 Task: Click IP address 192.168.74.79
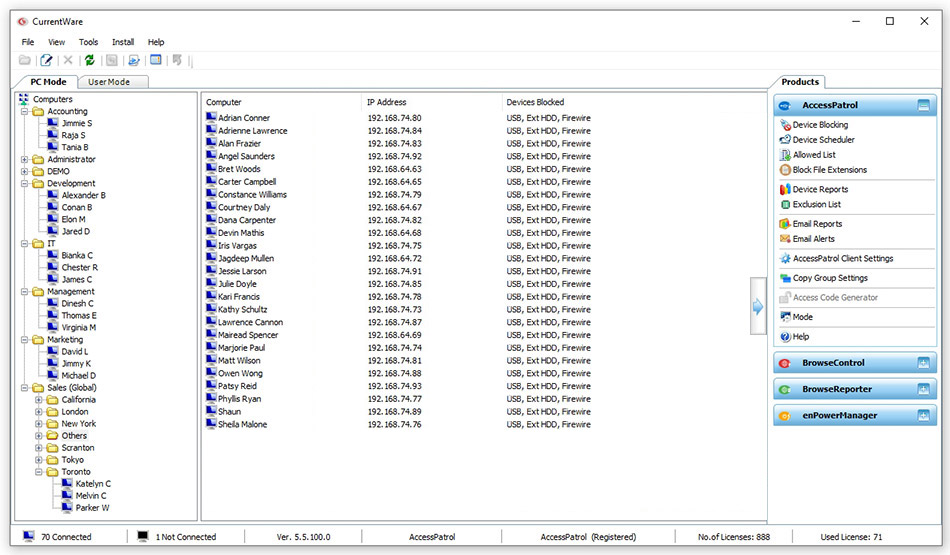coord(394,194)
